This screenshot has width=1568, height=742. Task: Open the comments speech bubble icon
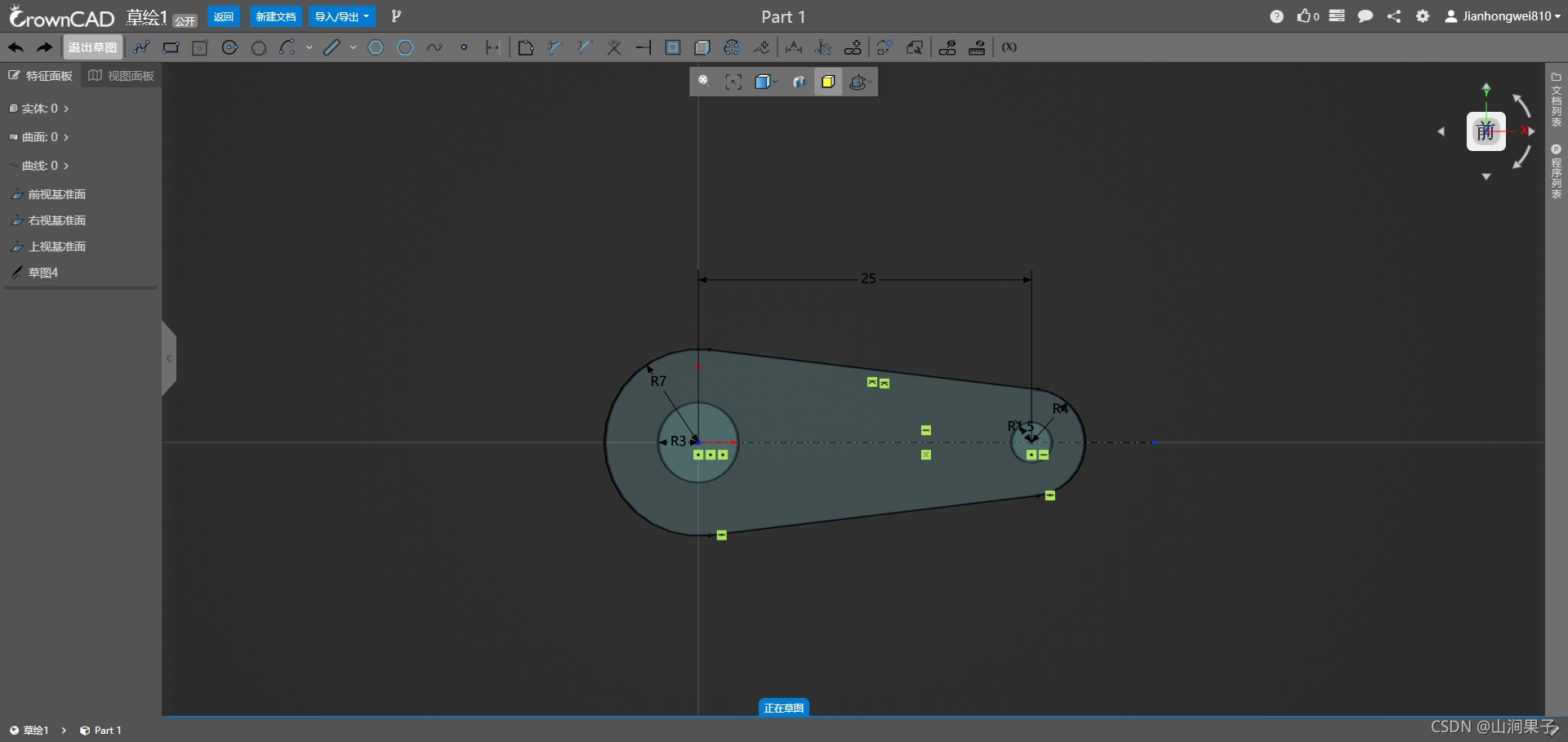(x=1365, y=16)
